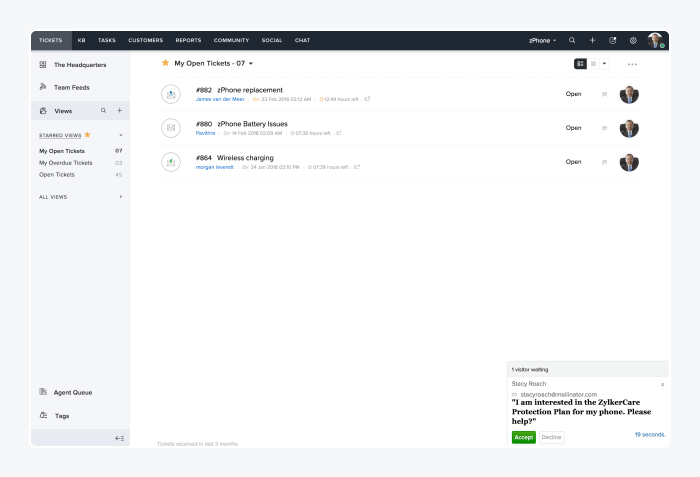The image size is (700, 477).
Task: Open the setup gear icon
Action: click(x=633, y=40)
